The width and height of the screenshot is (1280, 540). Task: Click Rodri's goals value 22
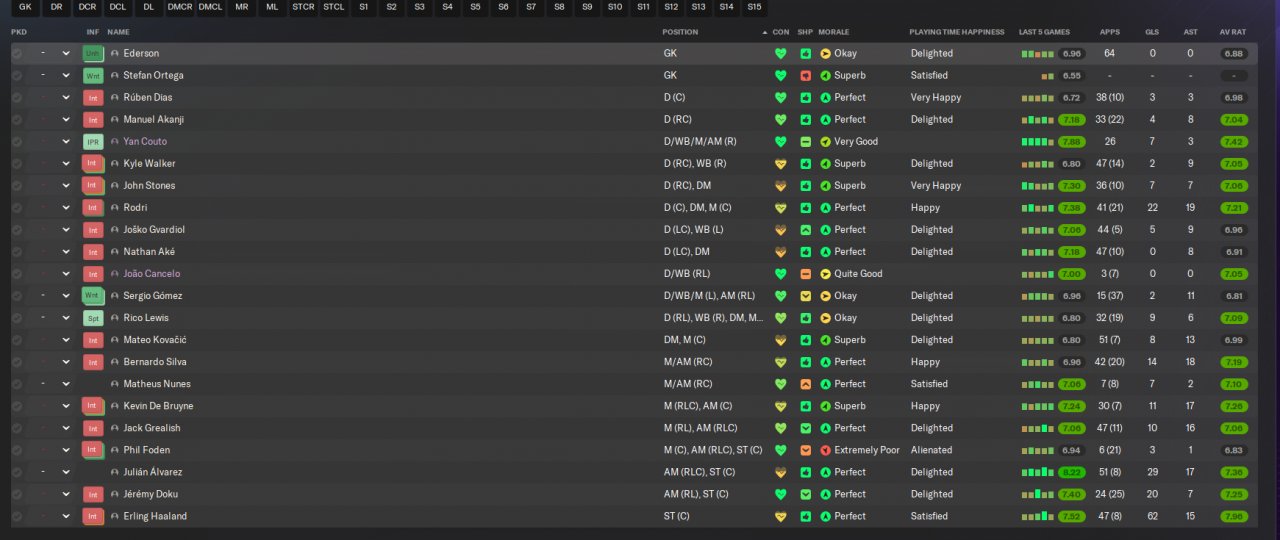[x=1152, y=208]
